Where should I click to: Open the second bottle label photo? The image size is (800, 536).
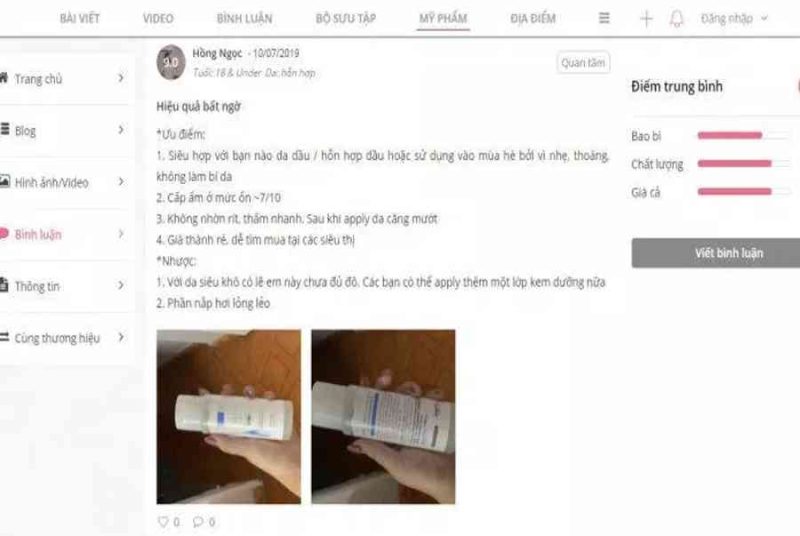383,417
